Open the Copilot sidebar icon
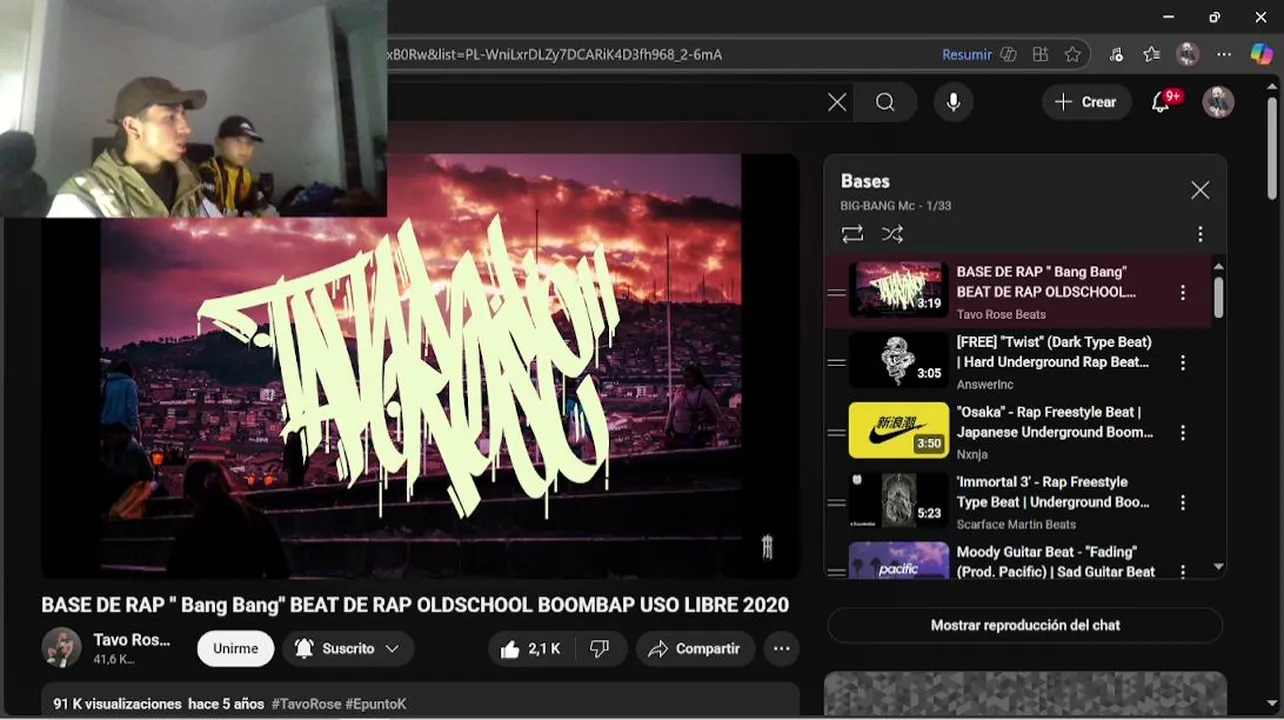 click(1262, 54)
